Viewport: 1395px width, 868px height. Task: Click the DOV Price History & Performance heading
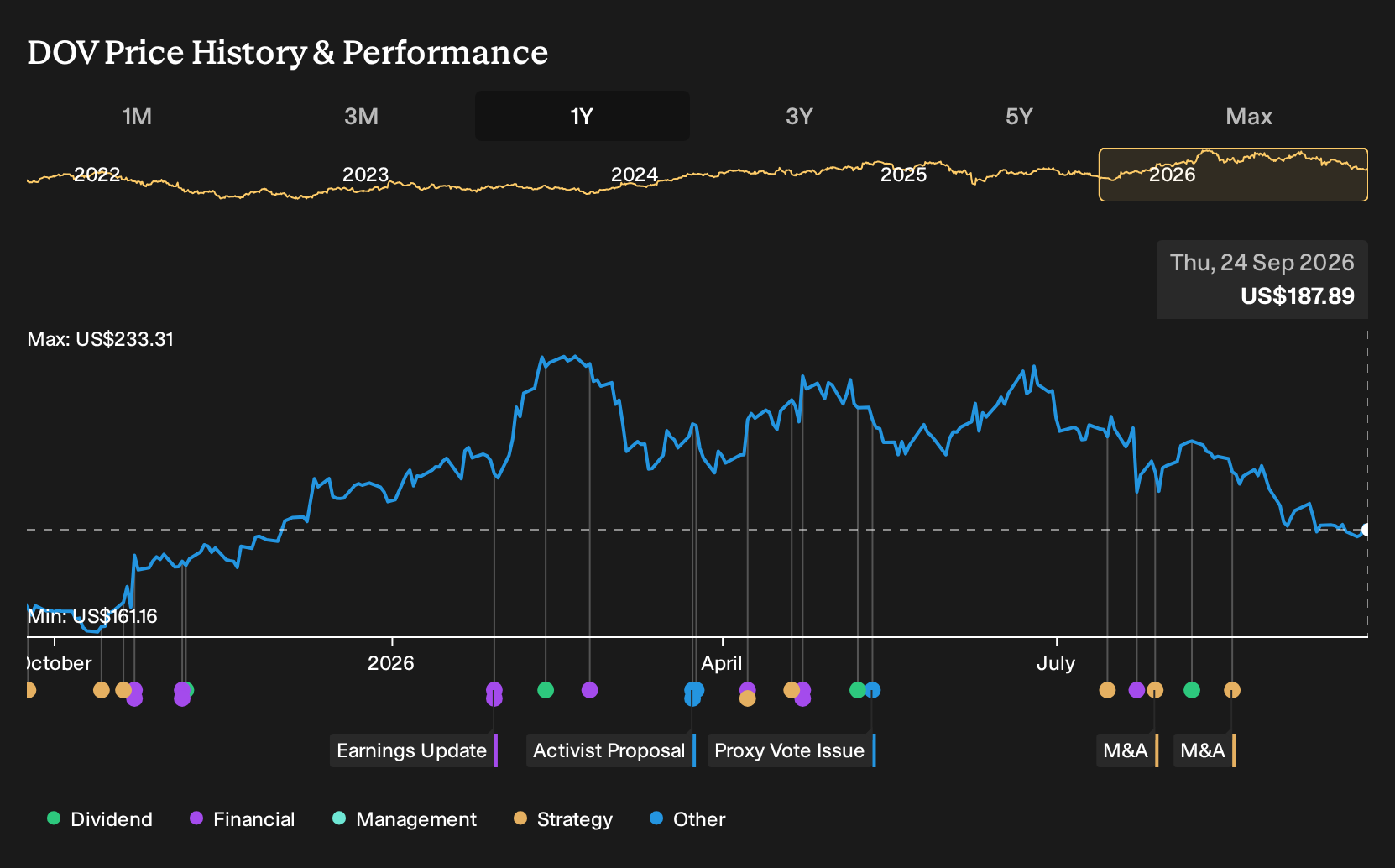point(288,52)
